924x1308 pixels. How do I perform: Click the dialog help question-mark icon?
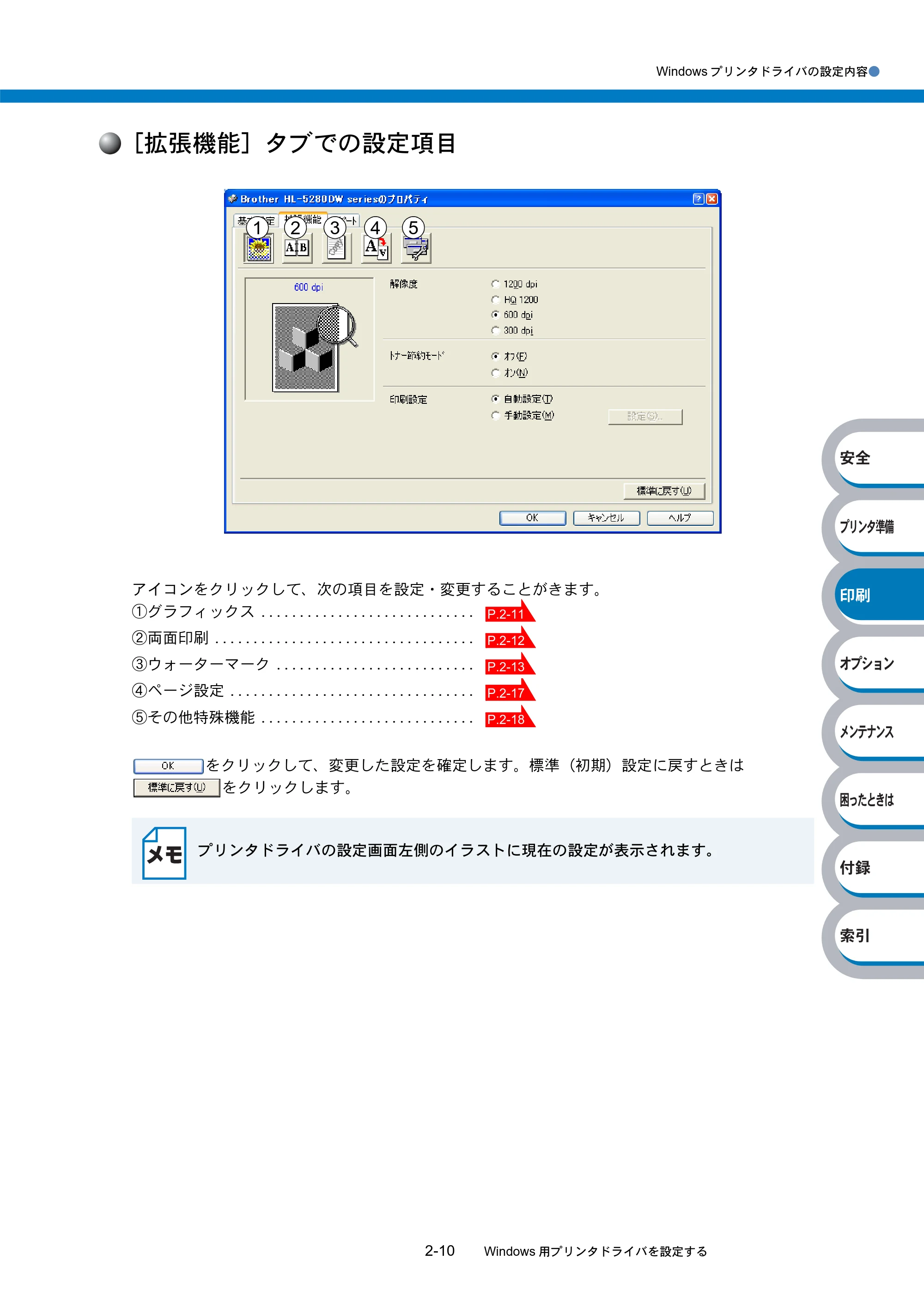click(x=699, y=199)
